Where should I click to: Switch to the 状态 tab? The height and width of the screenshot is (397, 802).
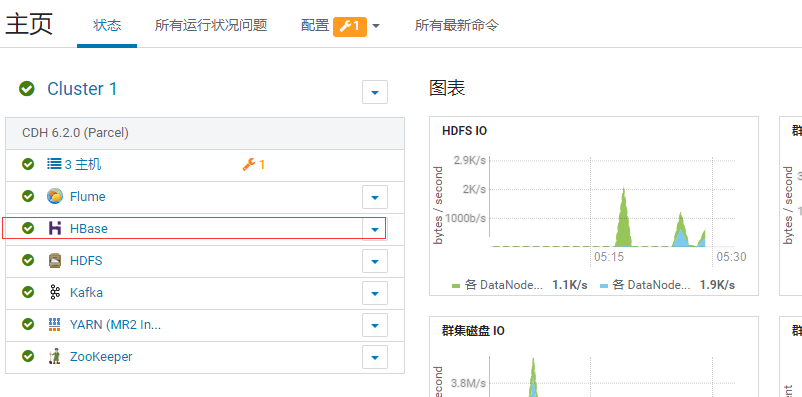click(107, 26)
